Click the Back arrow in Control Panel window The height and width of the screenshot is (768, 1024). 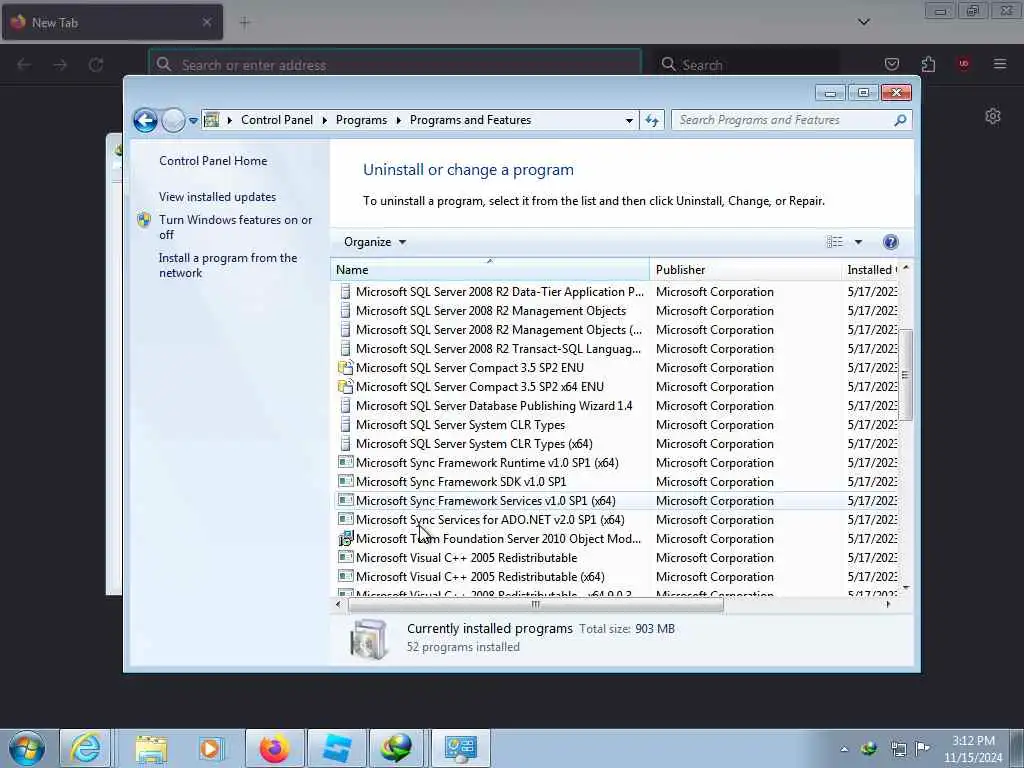tap(145, 120)
